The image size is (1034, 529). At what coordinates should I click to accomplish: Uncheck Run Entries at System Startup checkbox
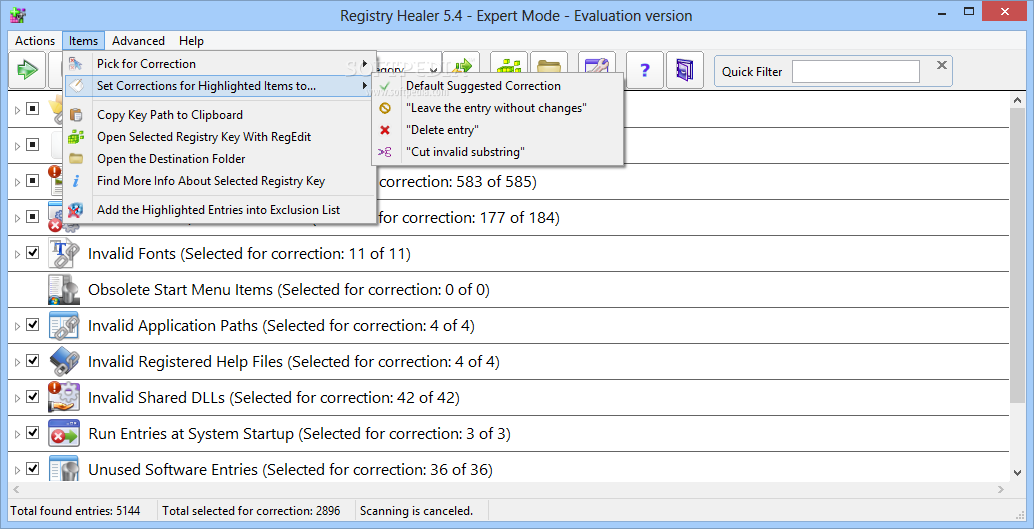(x=33, y=433)
